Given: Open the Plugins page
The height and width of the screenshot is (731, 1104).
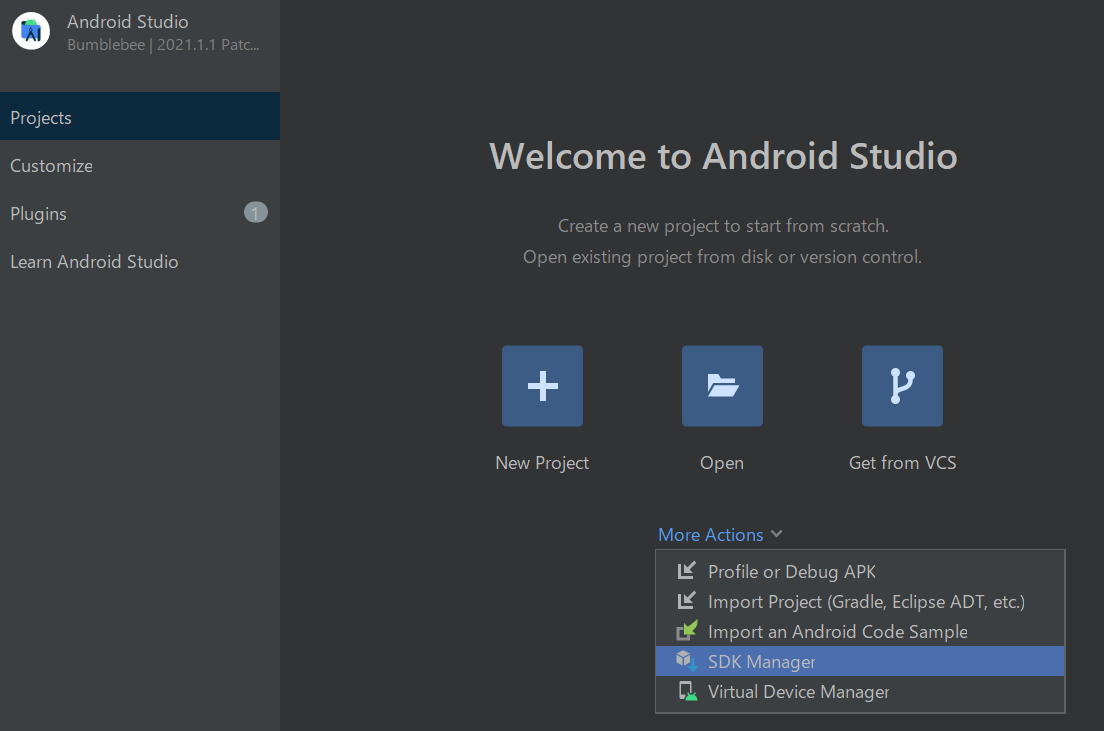Looking at the screenshot, I should (x=38, y=213).
